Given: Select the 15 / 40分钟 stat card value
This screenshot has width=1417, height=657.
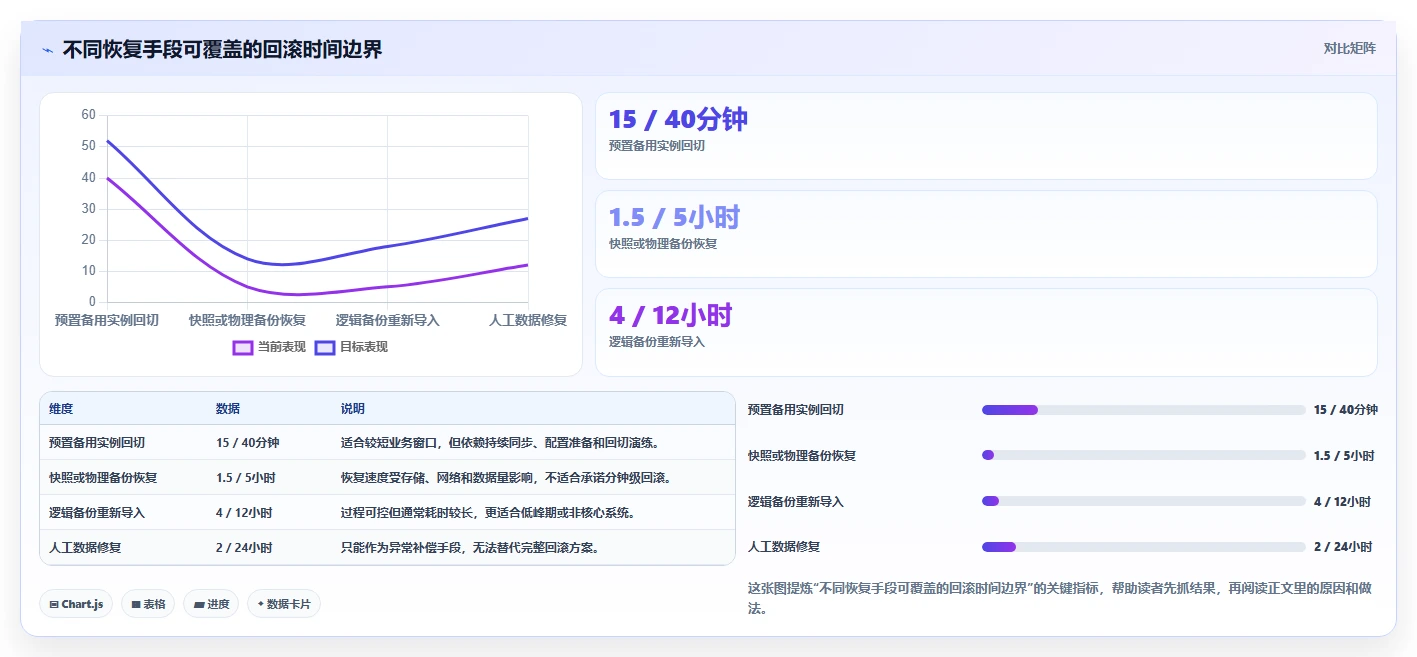Looking at the screenshot, I should point(678,119).
